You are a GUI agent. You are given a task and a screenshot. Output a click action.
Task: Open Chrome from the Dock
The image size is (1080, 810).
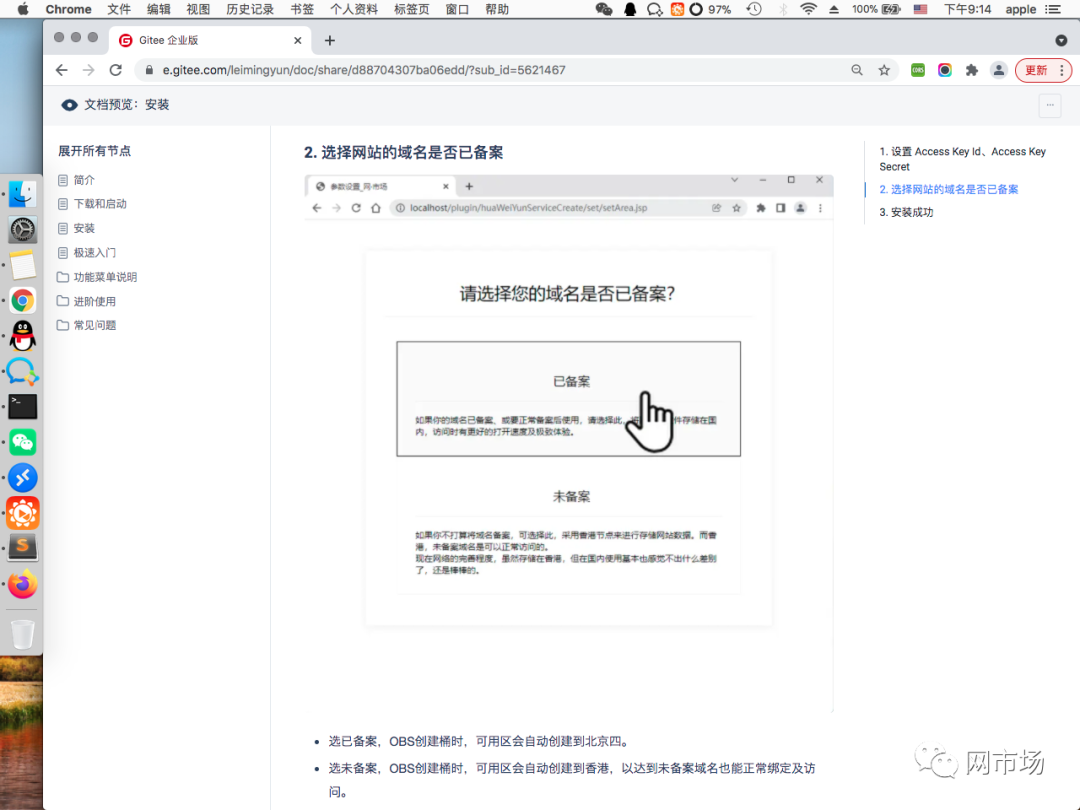point(22,300)
